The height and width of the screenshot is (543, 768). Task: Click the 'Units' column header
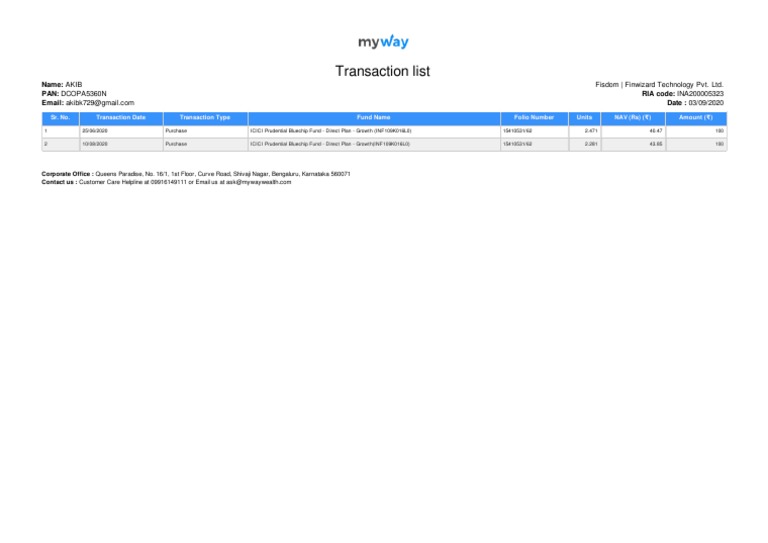[x=584, y=118]
